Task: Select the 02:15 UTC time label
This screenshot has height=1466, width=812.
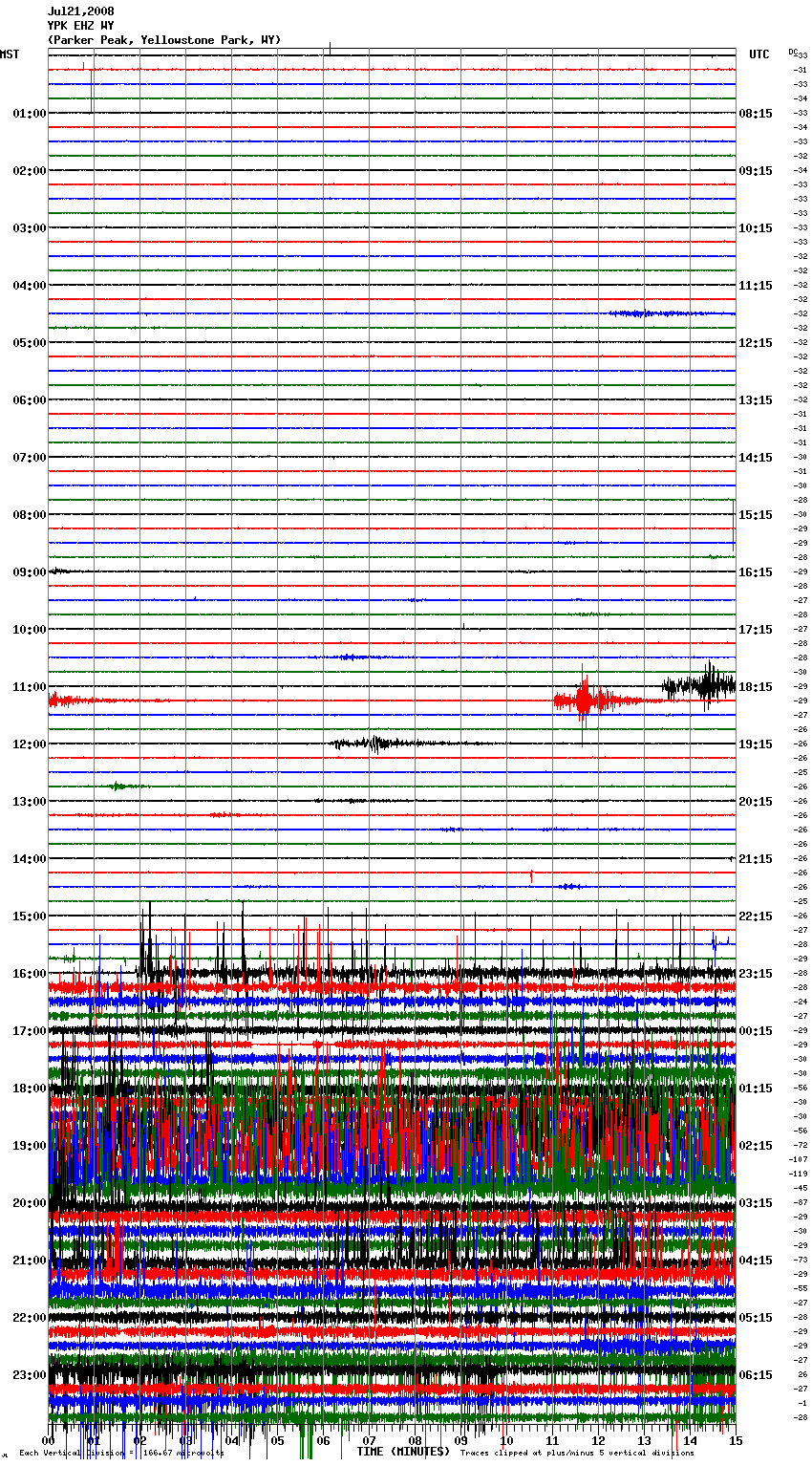Action: pyautogui.click(x=756, y=1146)
